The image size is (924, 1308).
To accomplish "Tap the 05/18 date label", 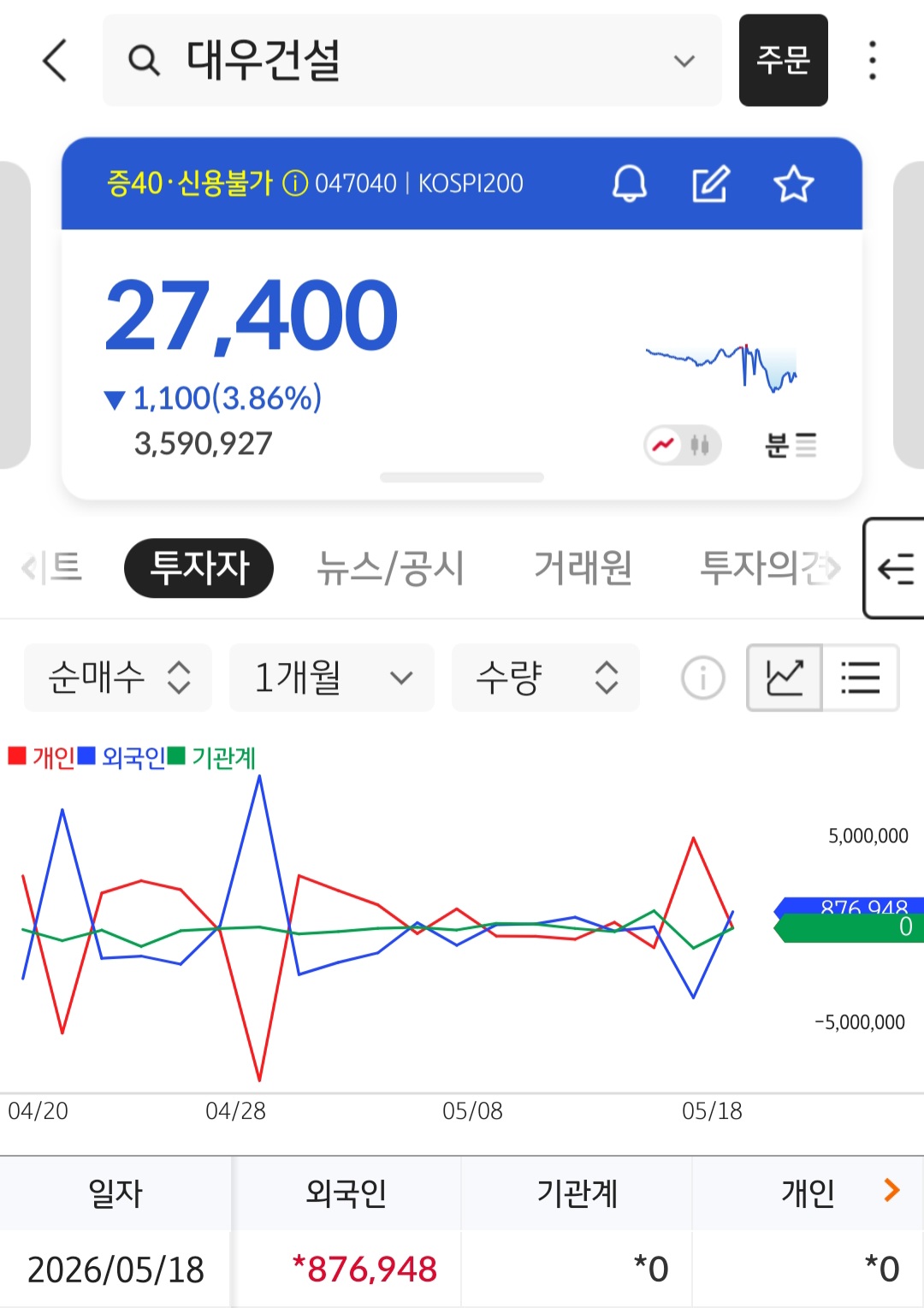I will (712, 1111).
